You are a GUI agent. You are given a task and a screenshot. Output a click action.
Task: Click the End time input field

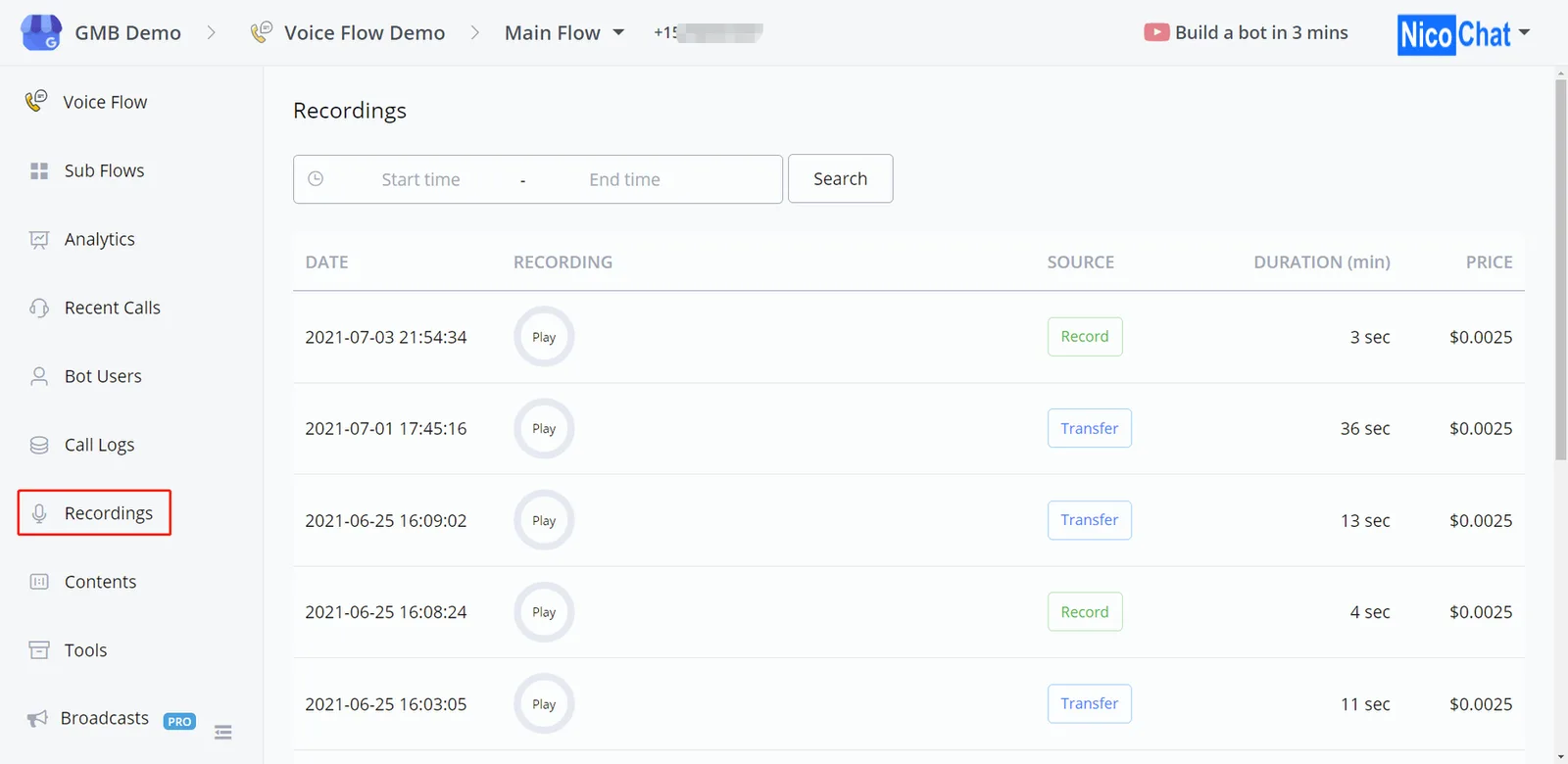[x=625, y=179]
